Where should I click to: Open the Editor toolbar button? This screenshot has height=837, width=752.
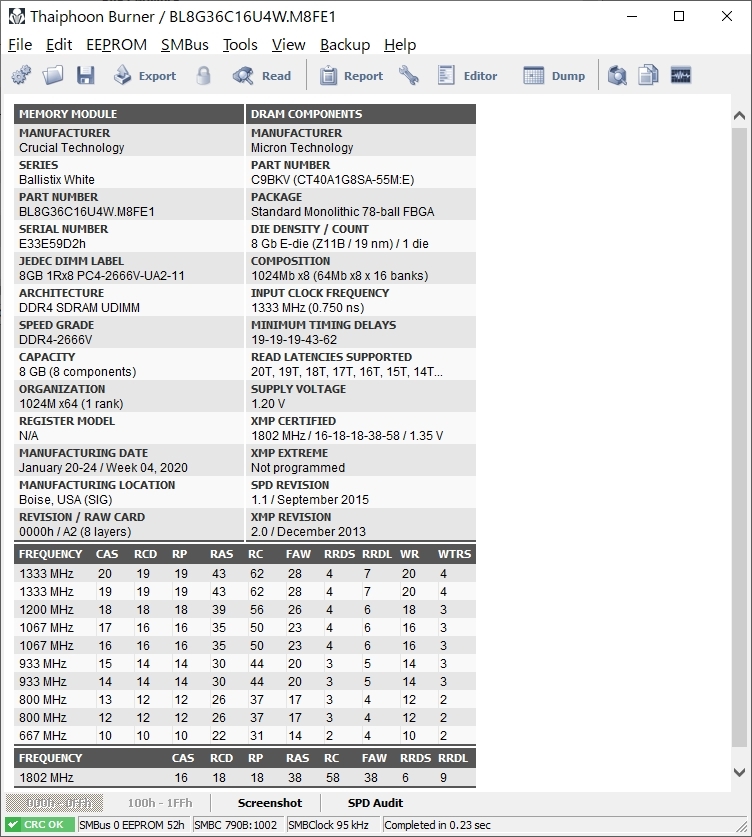[468, 75]
